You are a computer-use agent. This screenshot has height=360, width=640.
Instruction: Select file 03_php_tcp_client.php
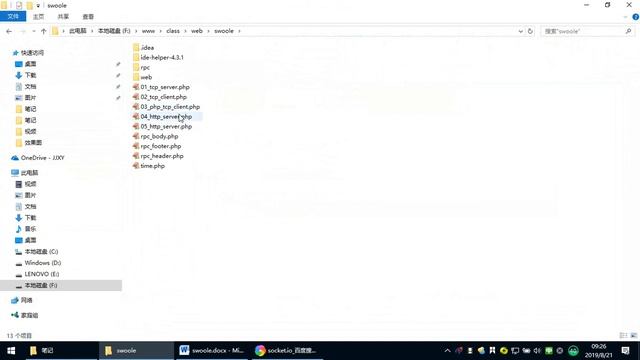pos(167,107)
